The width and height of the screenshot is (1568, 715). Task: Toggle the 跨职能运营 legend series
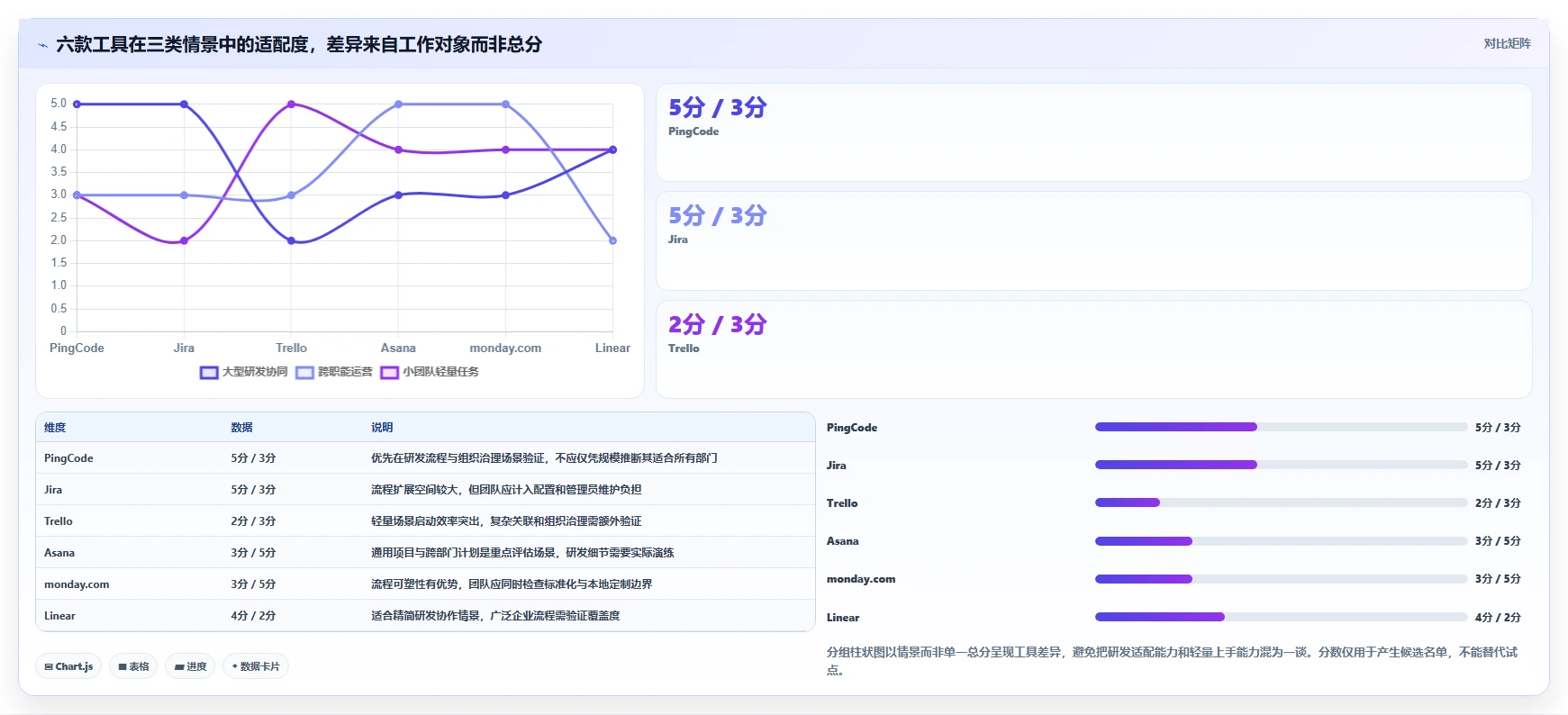click(334, 372)
